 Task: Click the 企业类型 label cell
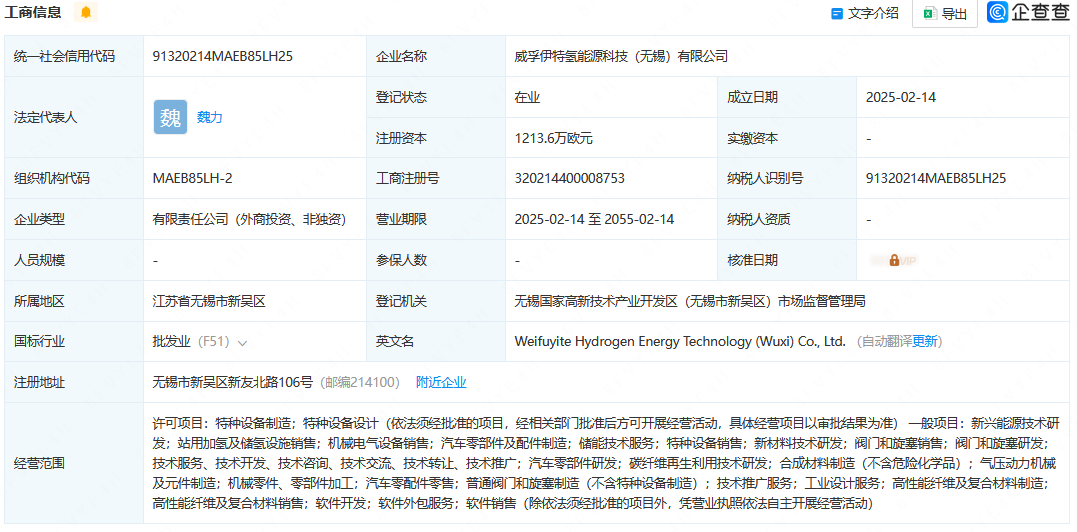(74, 220)
